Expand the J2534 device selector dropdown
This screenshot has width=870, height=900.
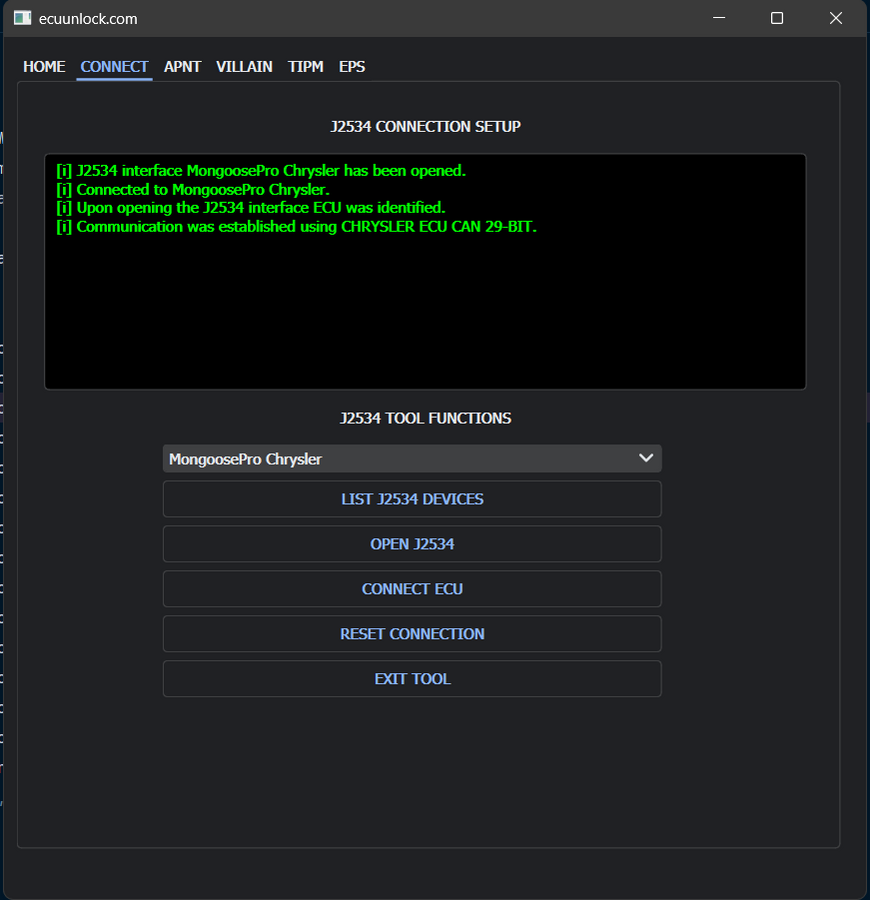[x=412, y=458]
